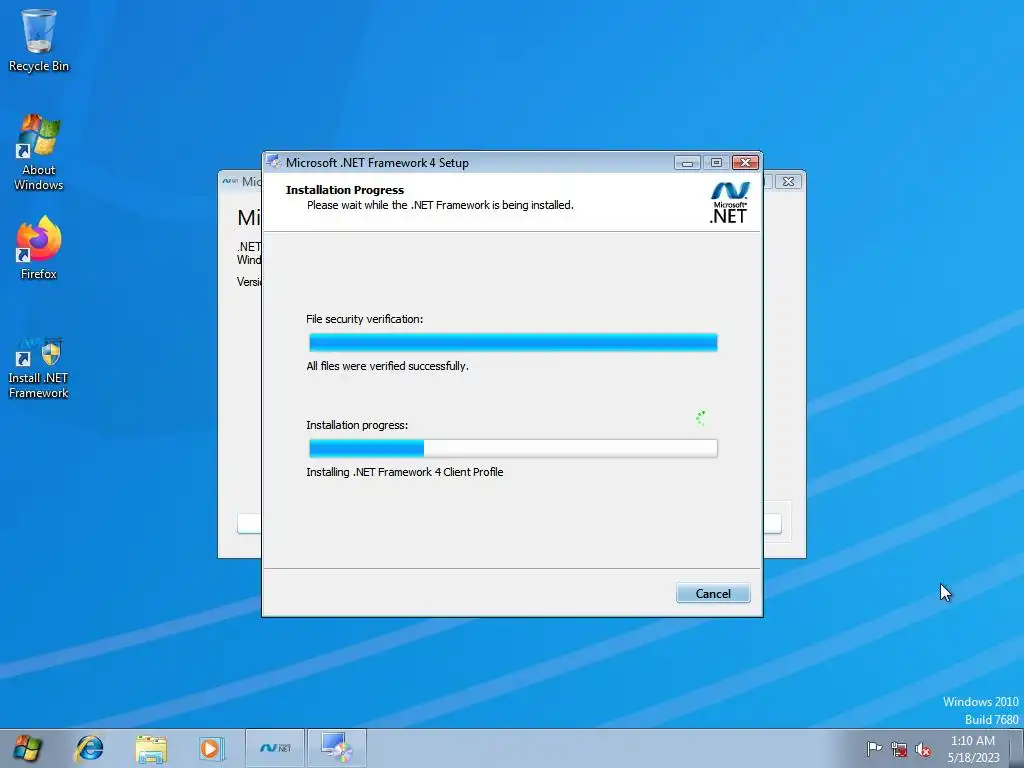
Task: Switch to the .NET taskbar button
Action: coord(275,748)
